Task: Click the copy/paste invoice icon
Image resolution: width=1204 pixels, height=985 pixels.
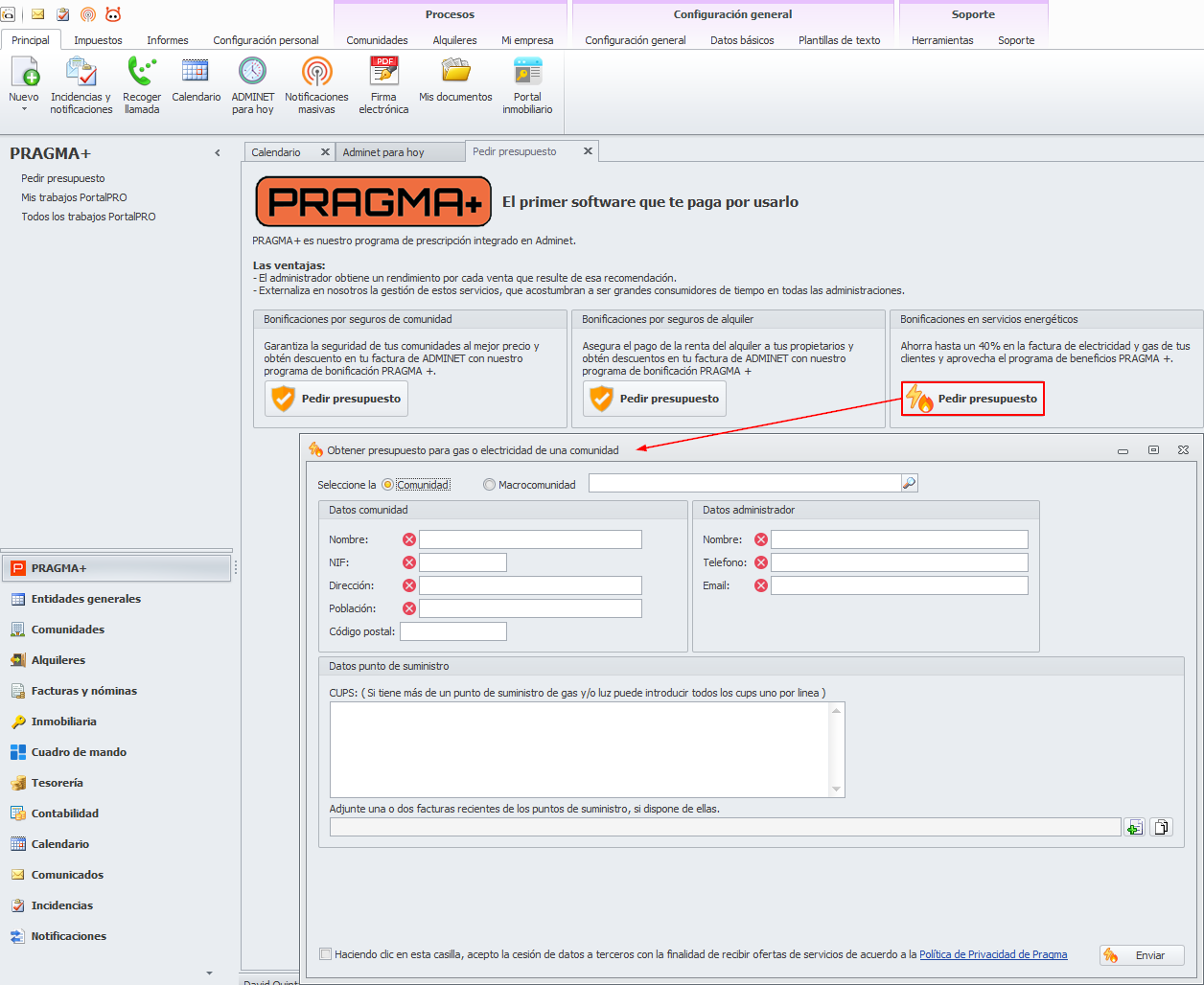Action: coord(1161,827)
